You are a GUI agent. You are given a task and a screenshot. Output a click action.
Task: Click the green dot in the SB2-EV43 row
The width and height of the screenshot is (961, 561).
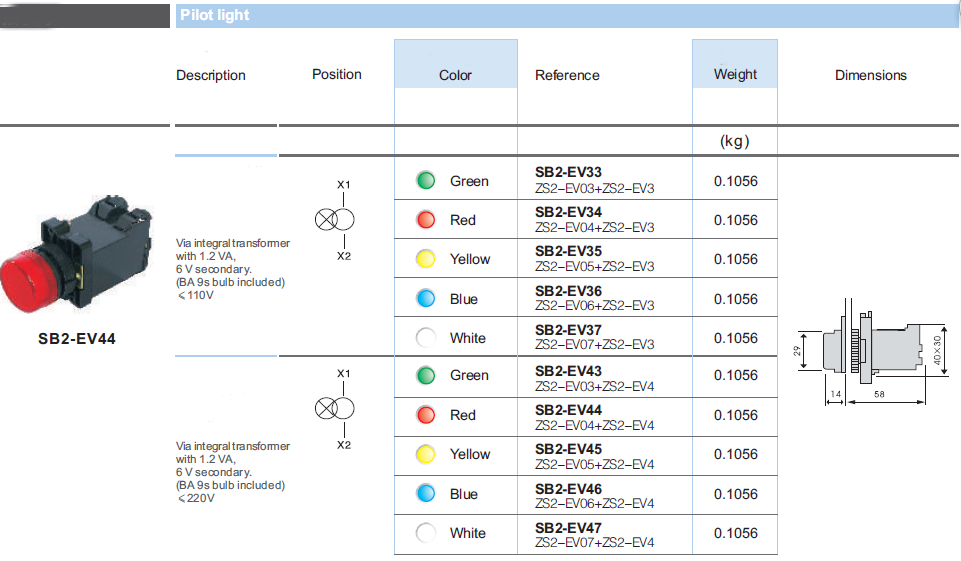click(x=425, y=375)
